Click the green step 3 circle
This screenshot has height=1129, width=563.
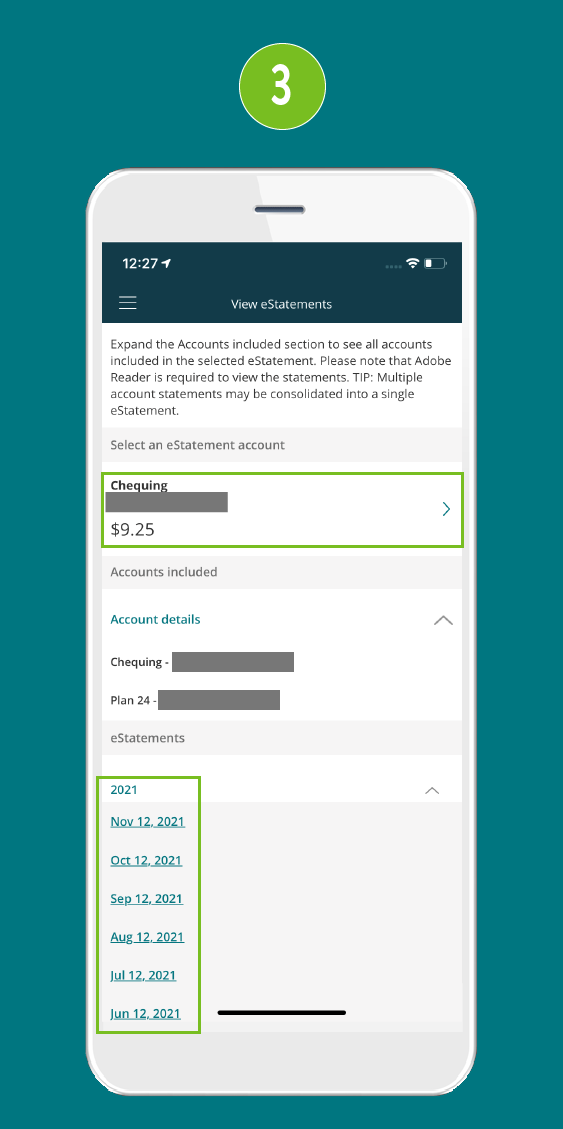(282, 86)
